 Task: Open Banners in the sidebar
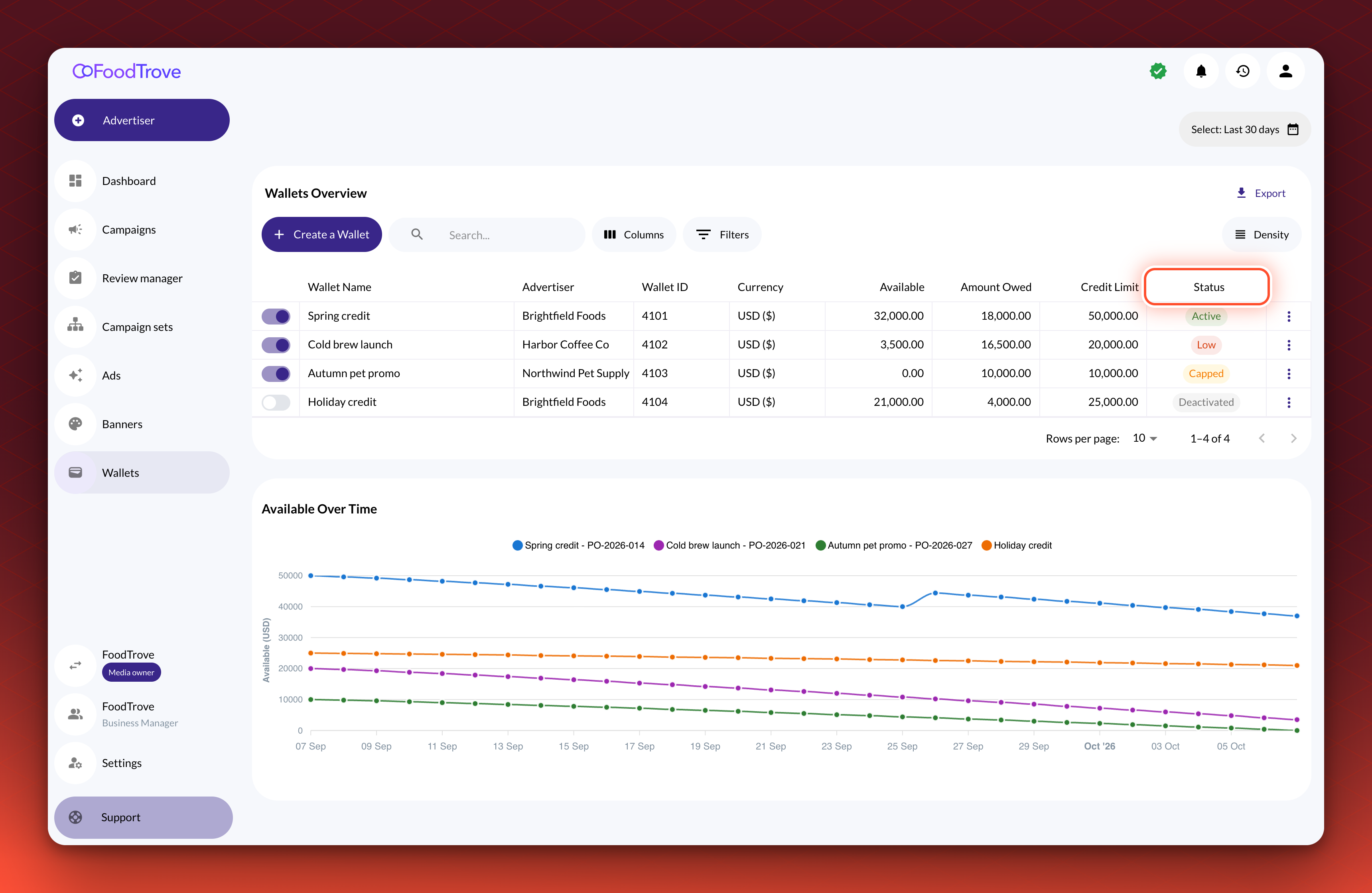click(142, 424)
